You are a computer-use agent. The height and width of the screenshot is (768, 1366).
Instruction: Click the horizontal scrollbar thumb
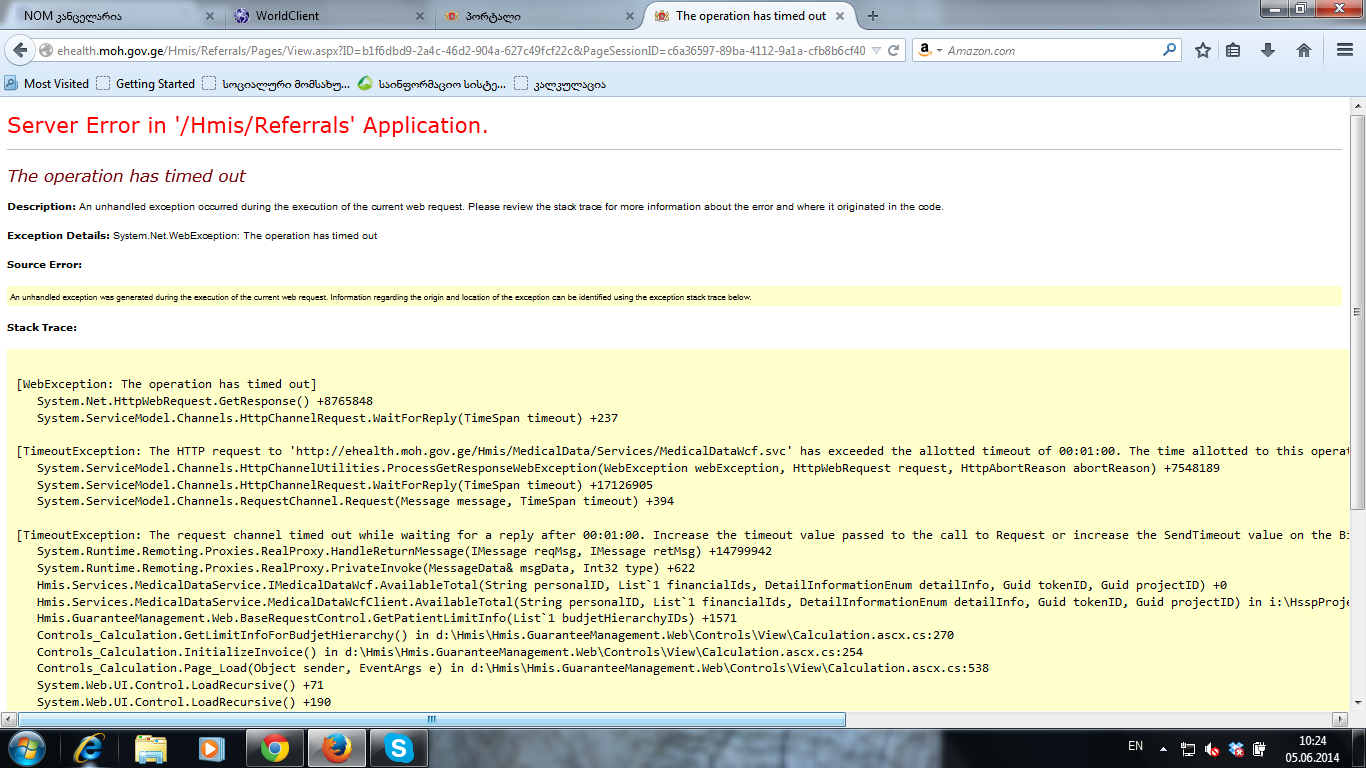(431, 719)
